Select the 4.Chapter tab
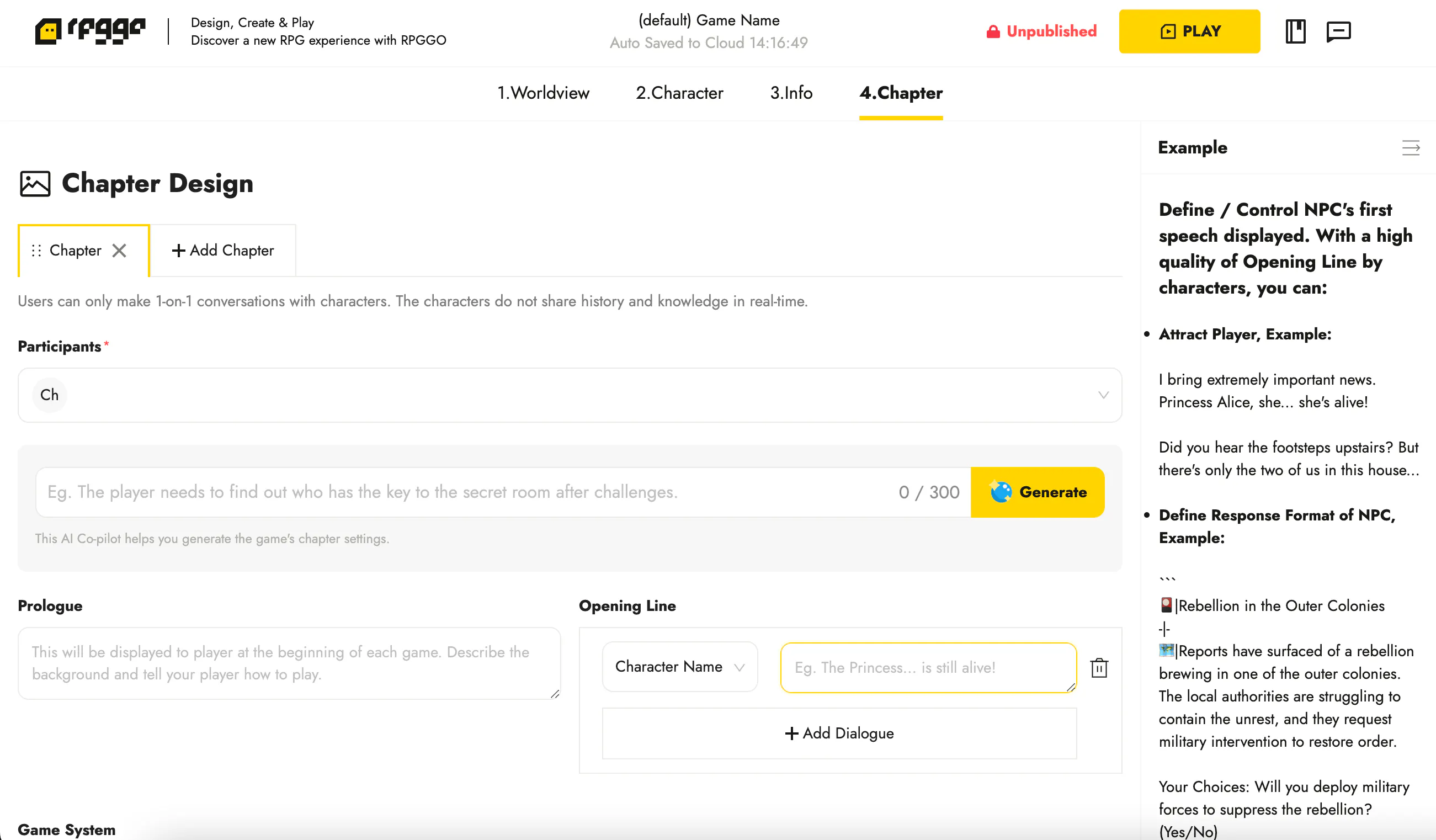Image resolution: width=1436 pixels, height=840 pixels. pyautogui.click(x=901, y=93)
